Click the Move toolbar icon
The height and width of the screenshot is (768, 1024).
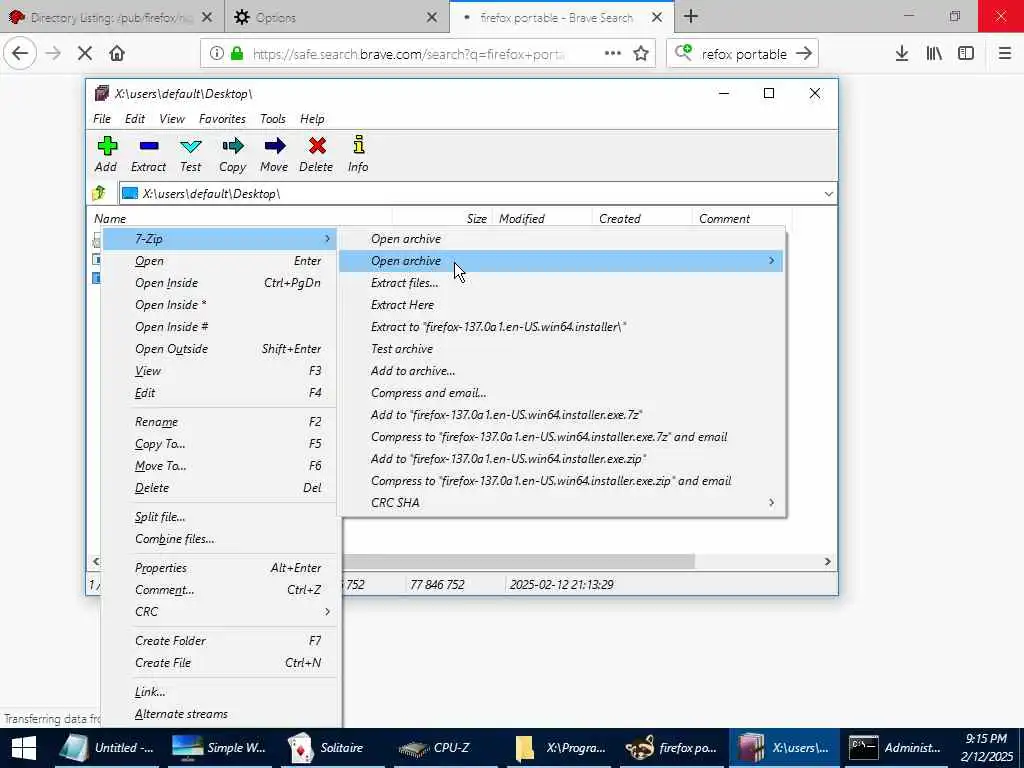point(274,154)
